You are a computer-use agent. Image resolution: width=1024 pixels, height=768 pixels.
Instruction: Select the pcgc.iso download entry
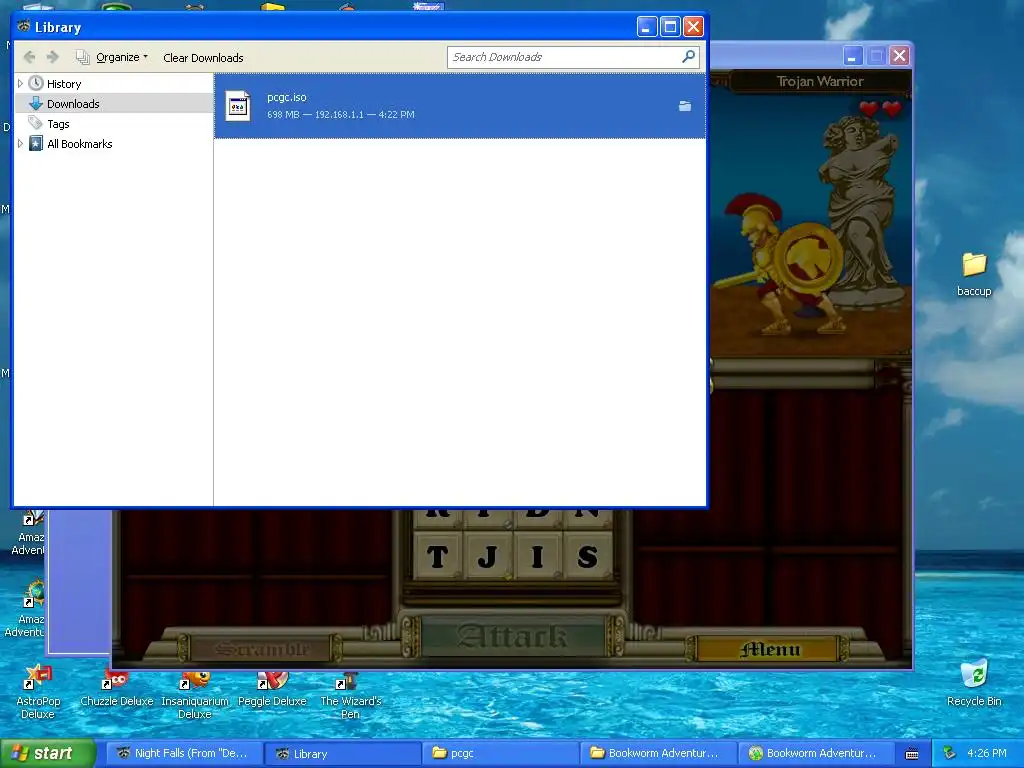[460, 106]
